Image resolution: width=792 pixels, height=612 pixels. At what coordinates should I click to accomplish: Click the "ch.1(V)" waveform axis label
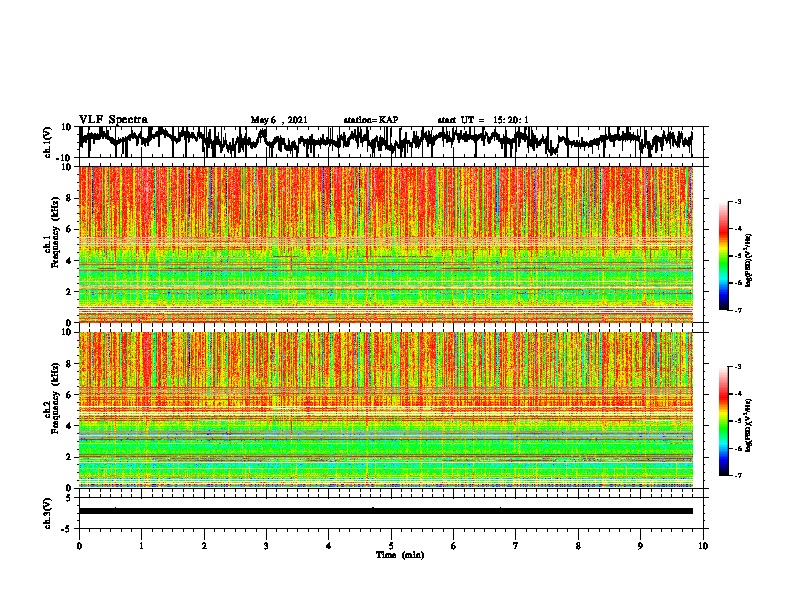[x=48, y=142]
